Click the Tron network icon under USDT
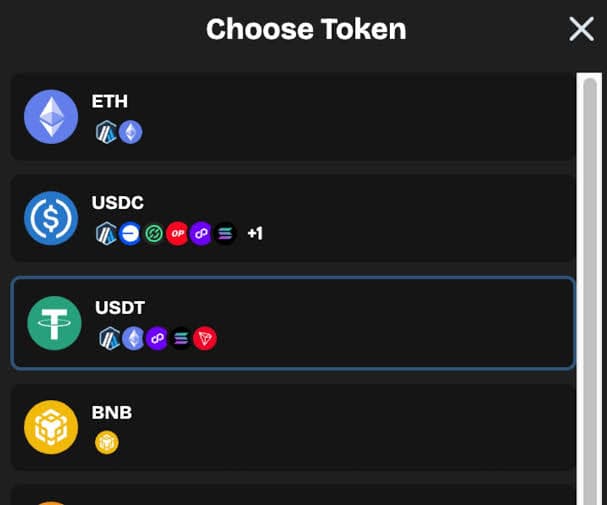The width and height of the screenshot is (607, 505). point(205,339)
